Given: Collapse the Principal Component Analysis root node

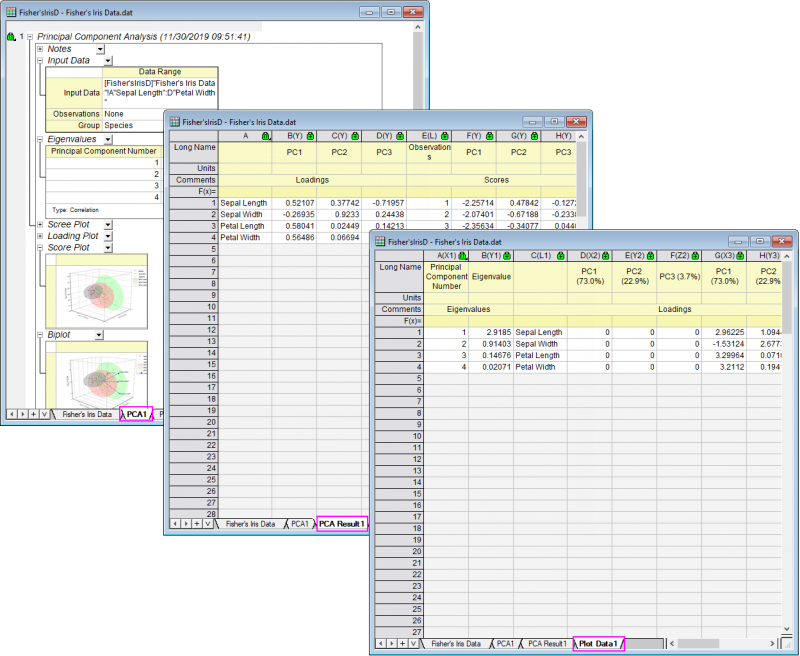Looking at the screenshot, I should (30, 37).
